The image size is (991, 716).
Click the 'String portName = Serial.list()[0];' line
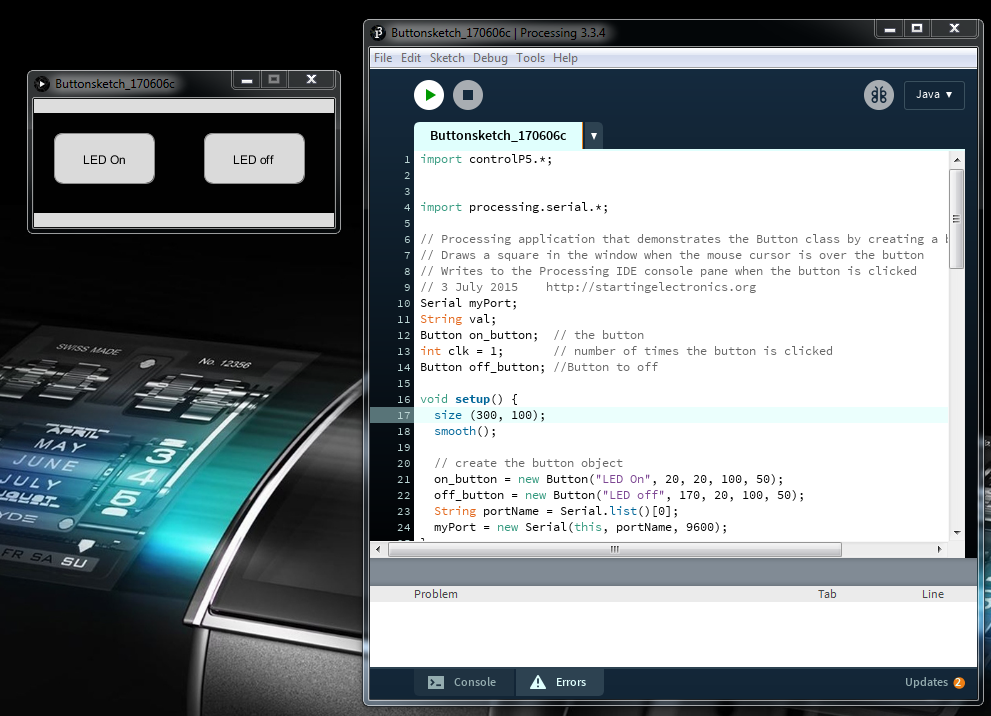coord(556,511)
